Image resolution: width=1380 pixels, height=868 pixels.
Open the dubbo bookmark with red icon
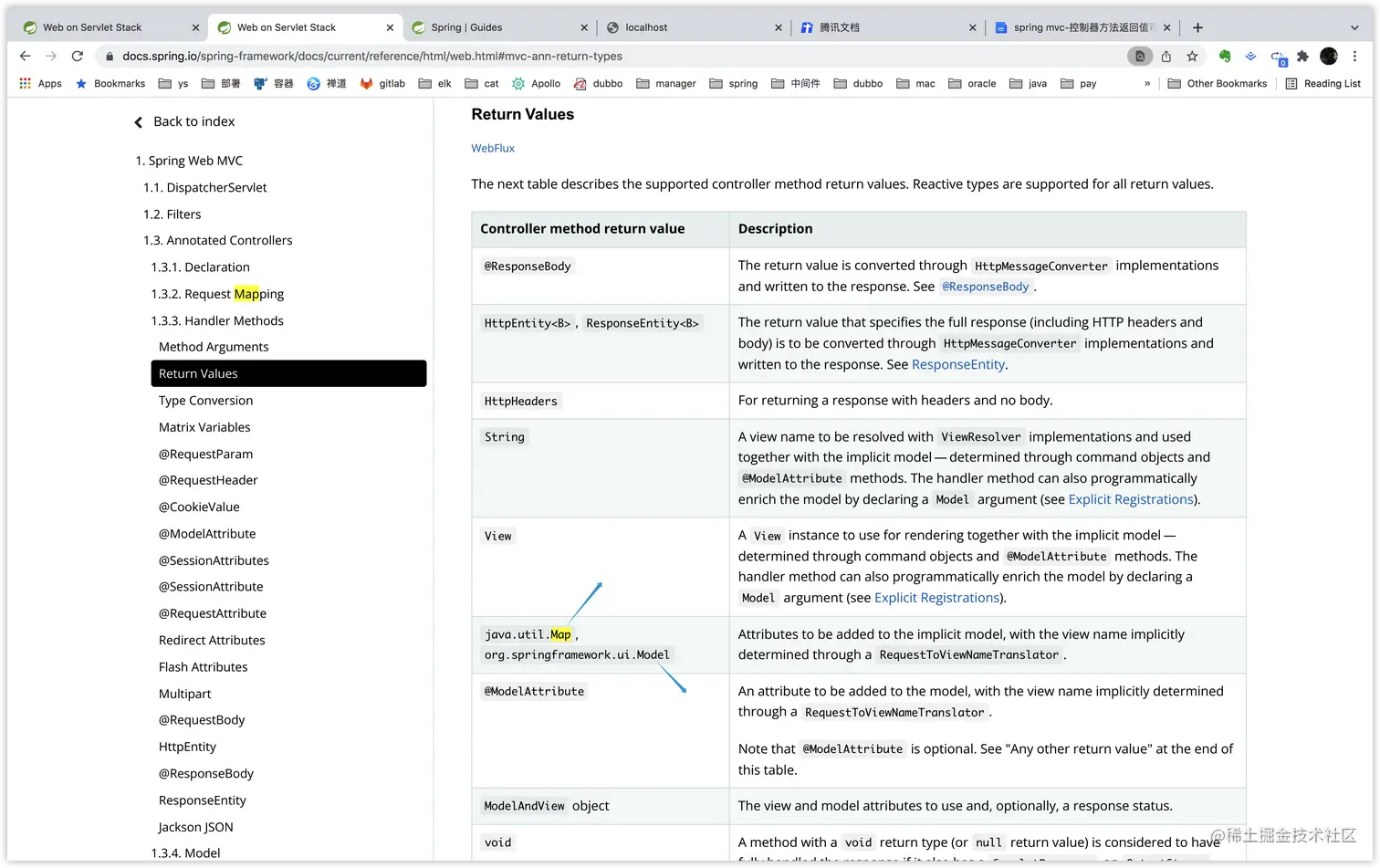click(x=598, y=83)
